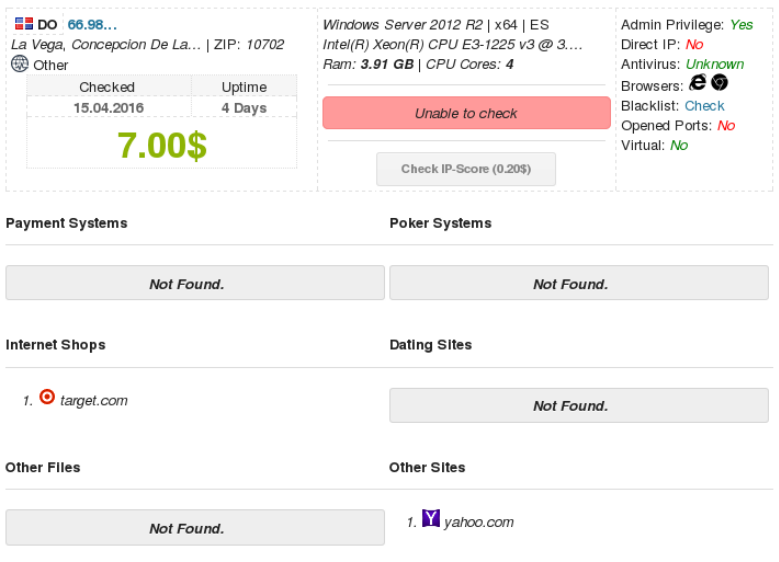Click the Admin Privilege Yes value
The image size is (779, 562).
click(741, 24)
